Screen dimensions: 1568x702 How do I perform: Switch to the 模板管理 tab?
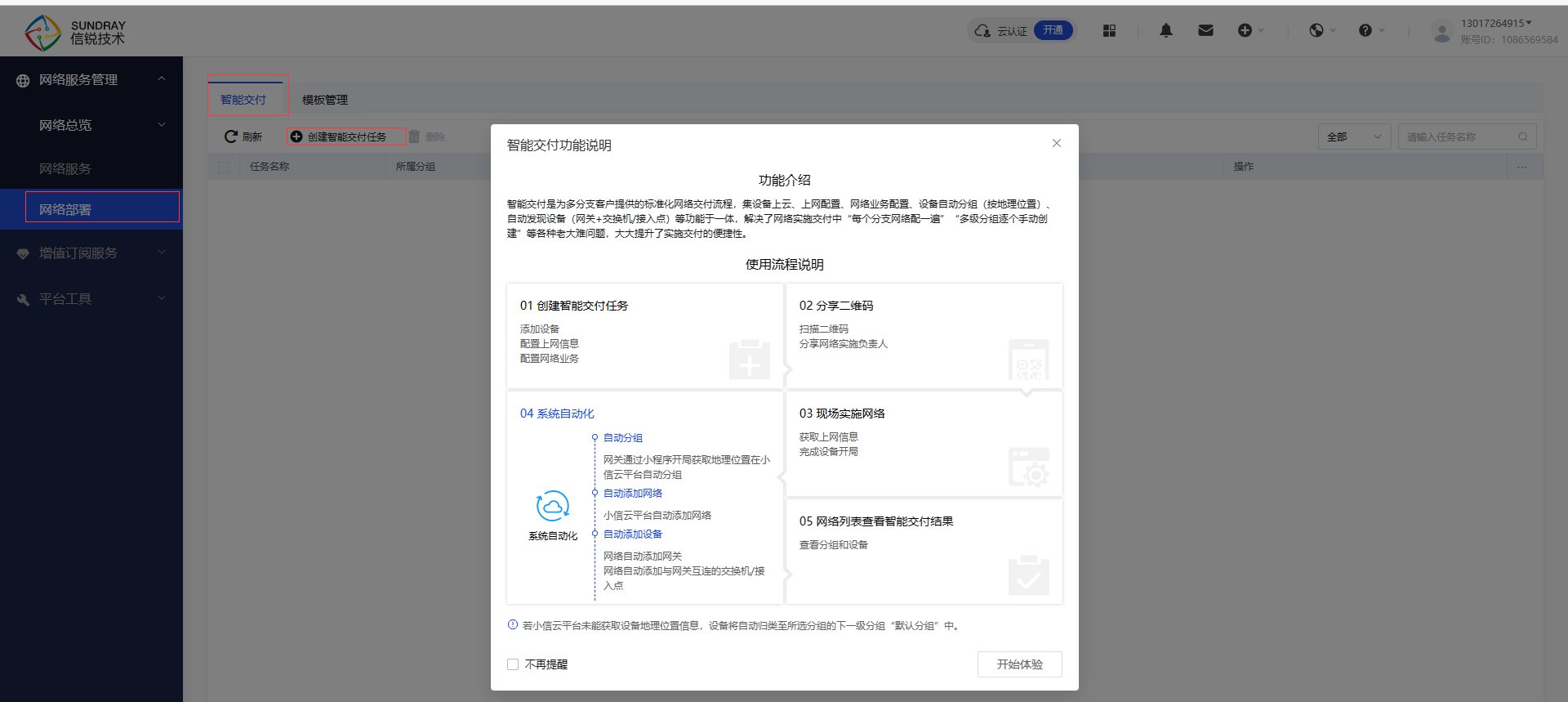click(x=325, y=100)
